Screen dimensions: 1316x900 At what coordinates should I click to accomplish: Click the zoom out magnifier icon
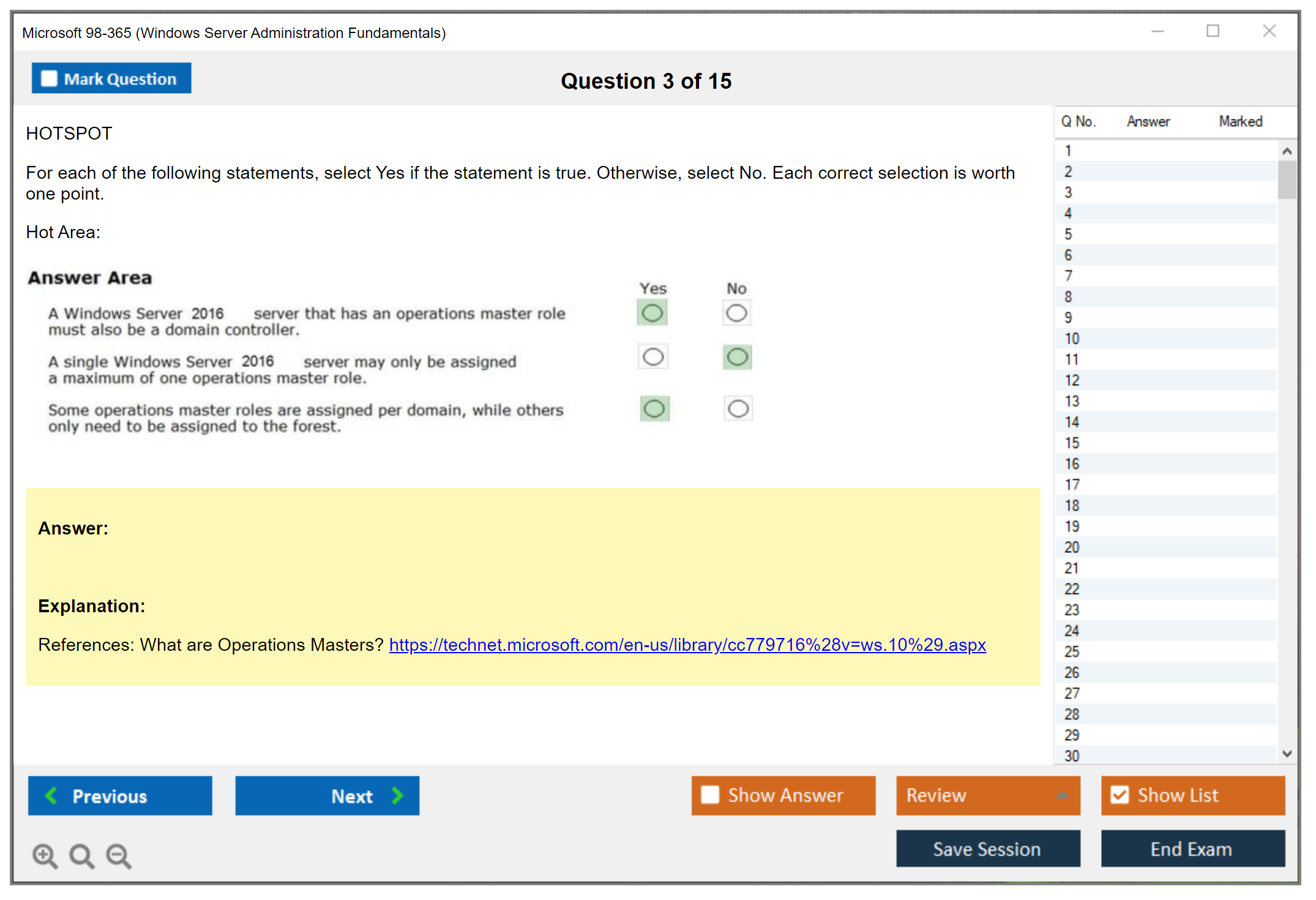tap(118, 855)
